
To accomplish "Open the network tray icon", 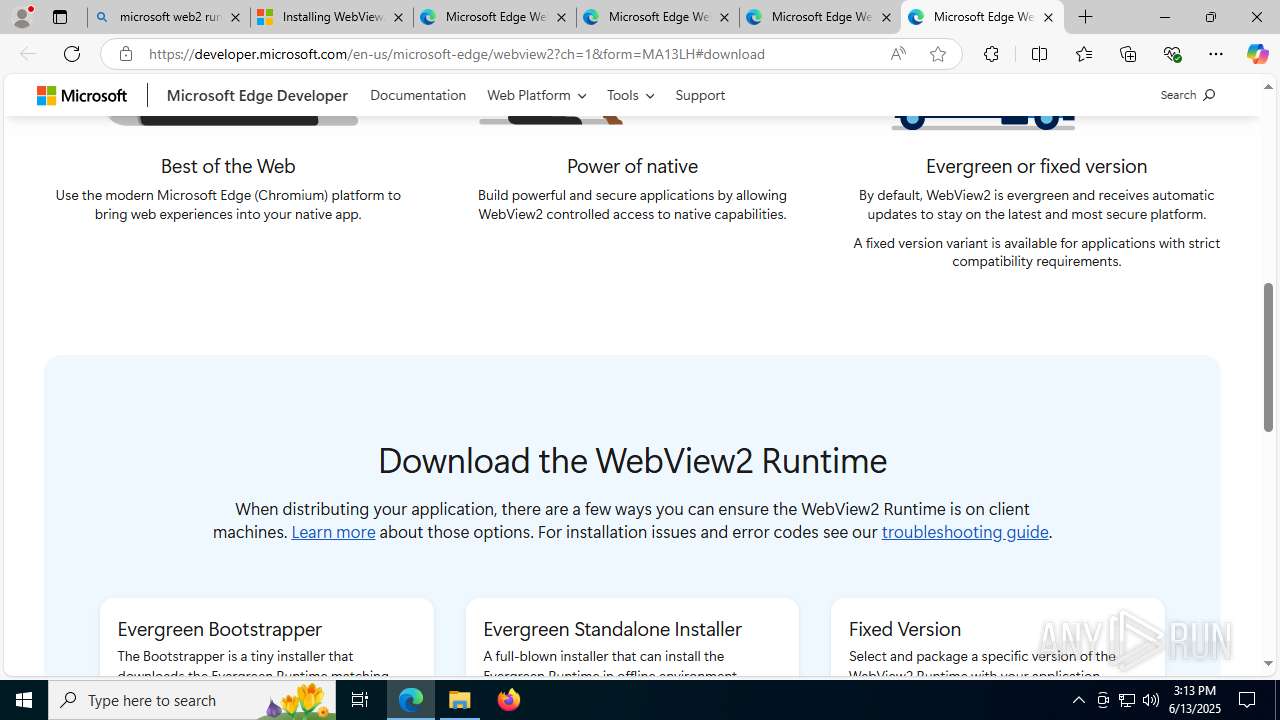I will pyautogui.click(x=1127, y=700).
